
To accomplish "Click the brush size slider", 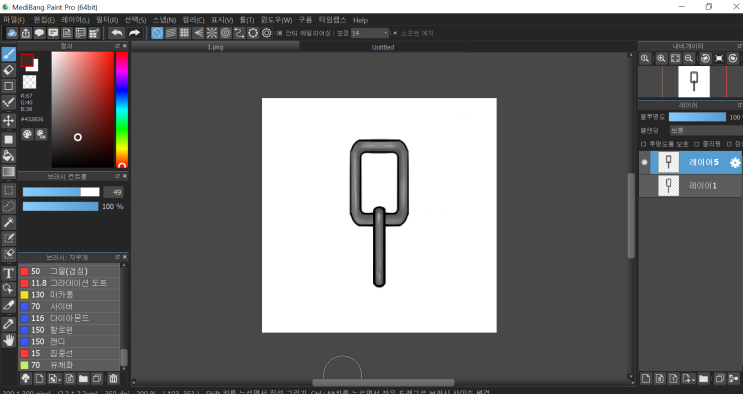I will pos(61,192).
